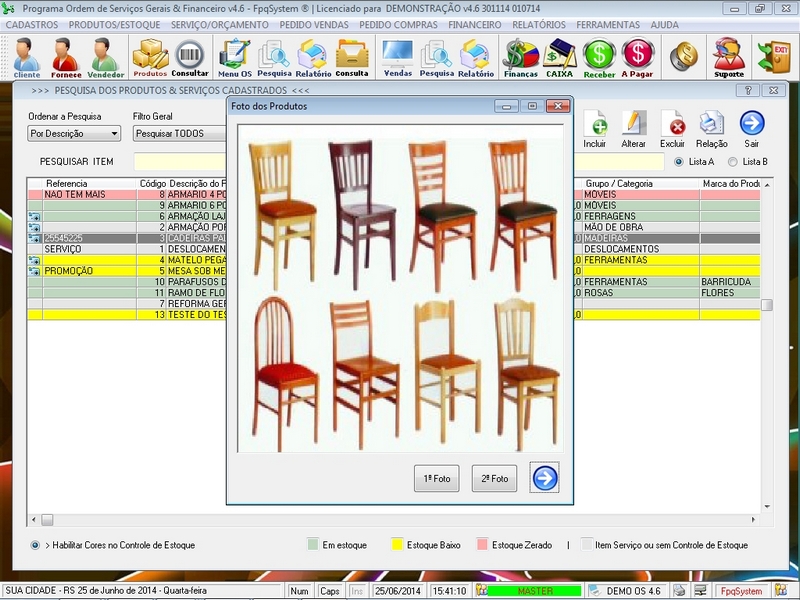
Task: Click the blue next arrow in Foto dos Produtos
Action: pyautogui.click(x=545, y=478)
